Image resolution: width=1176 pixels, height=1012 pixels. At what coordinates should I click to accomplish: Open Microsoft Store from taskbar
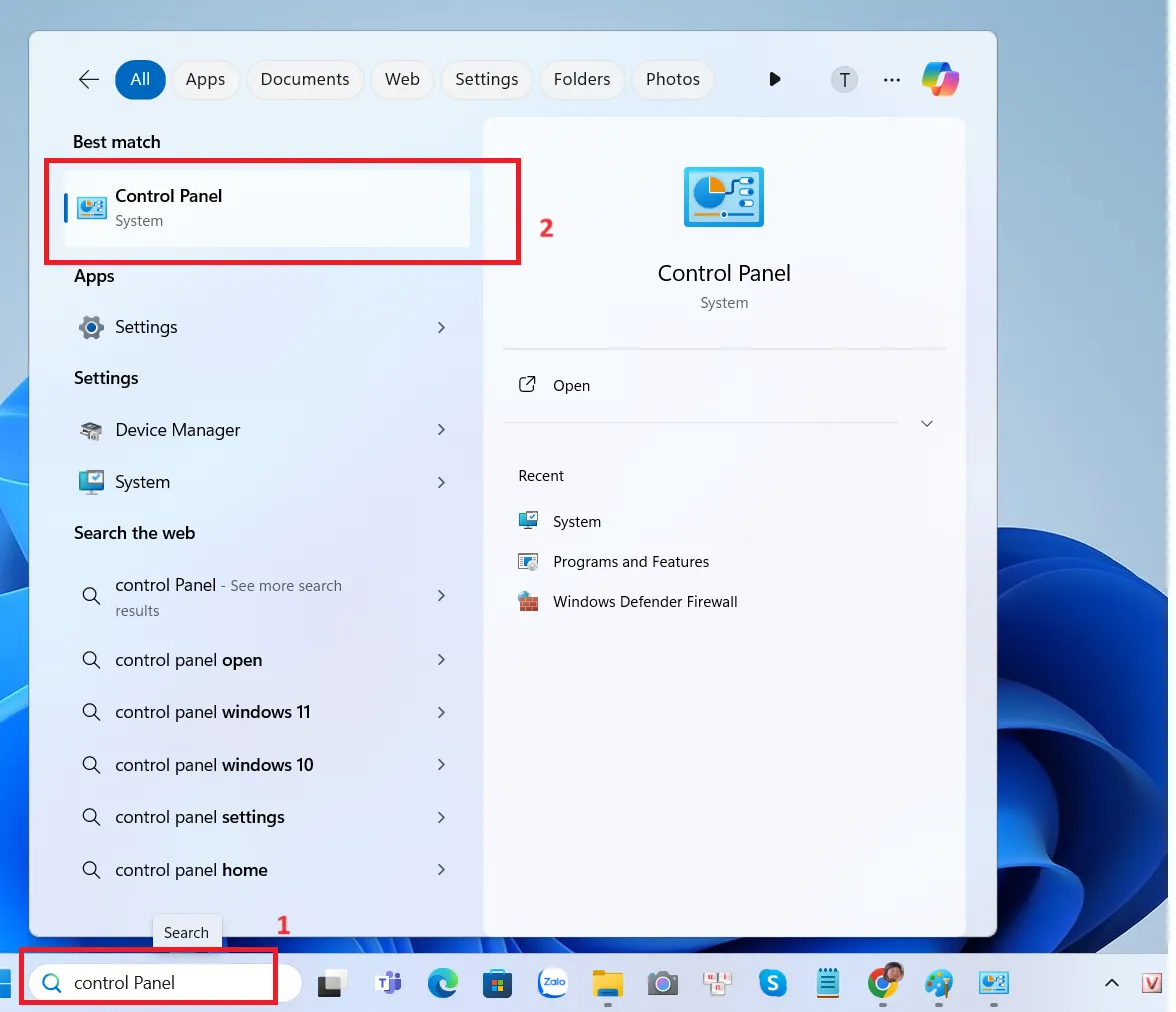click(497, 983)
